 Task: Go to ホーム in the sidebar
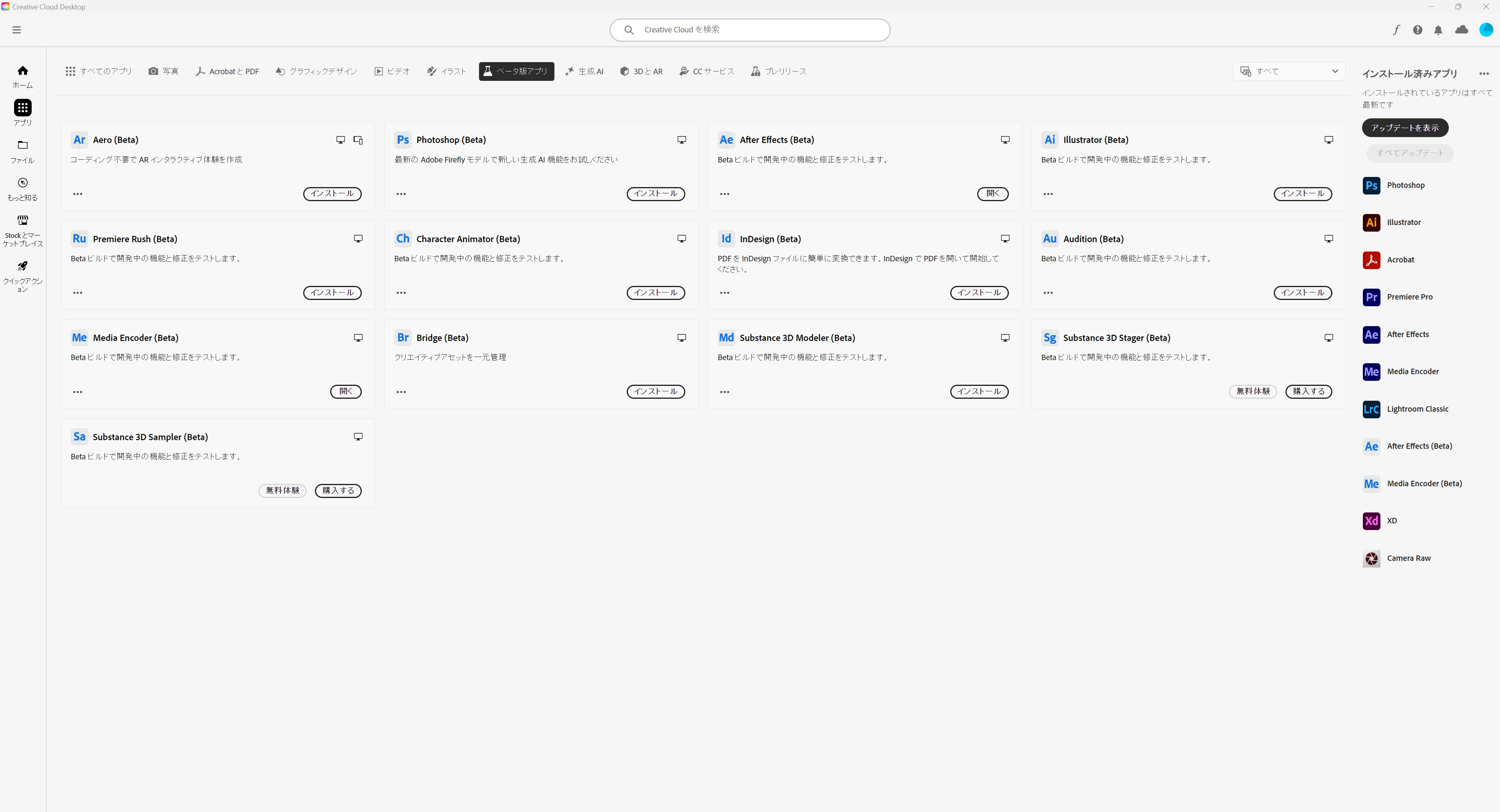pyautogui.click(x=23, y=76)
